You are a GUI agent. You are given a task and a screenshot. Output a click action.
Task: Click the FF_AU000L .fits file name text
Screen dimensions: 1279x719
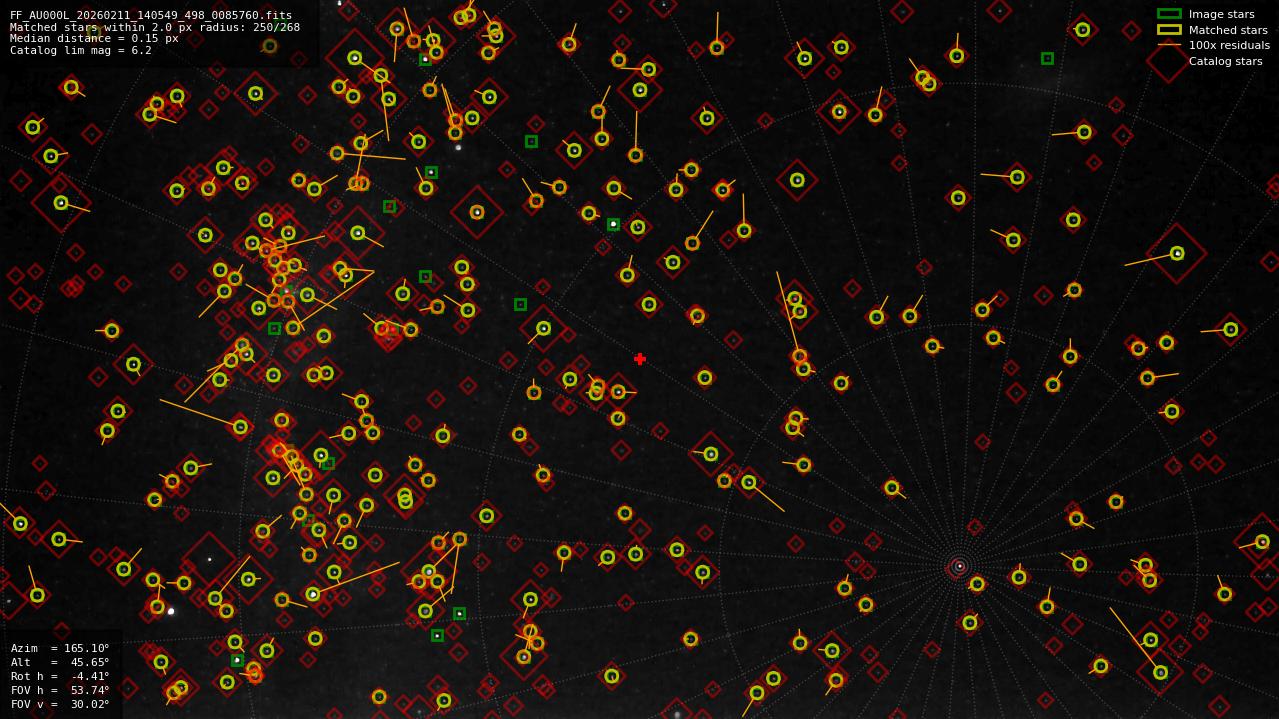click(x=151, y=15)
